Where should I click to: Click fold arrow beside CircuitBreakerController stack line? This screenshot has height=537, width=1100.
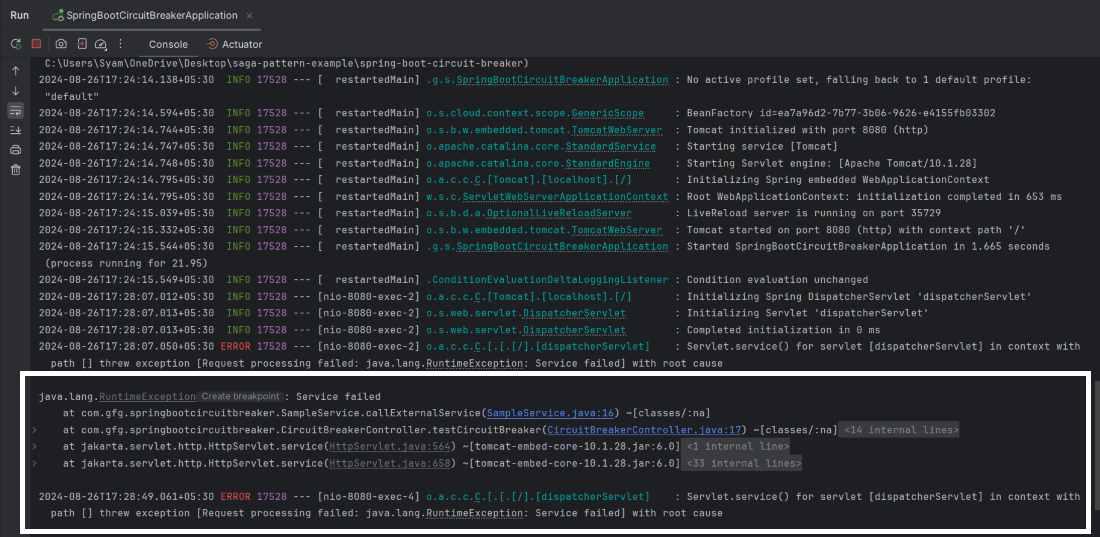(33, 430)
